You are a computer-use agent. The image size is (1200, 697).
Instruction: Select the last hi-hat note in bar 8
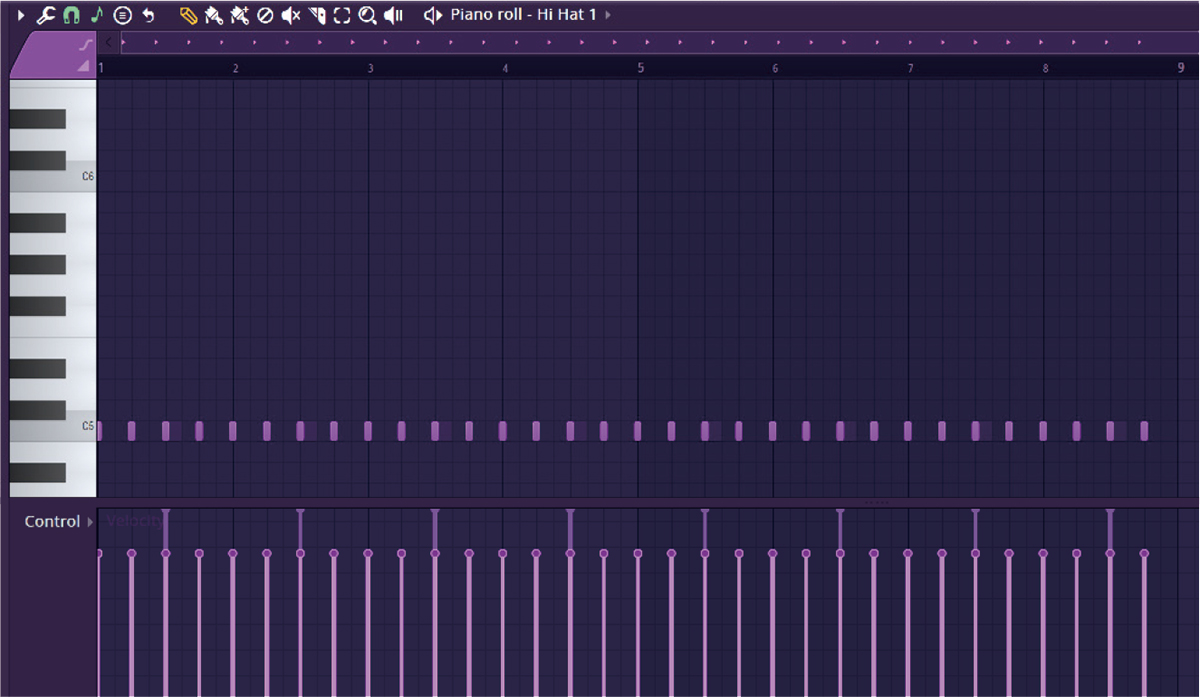(1144, 431)
